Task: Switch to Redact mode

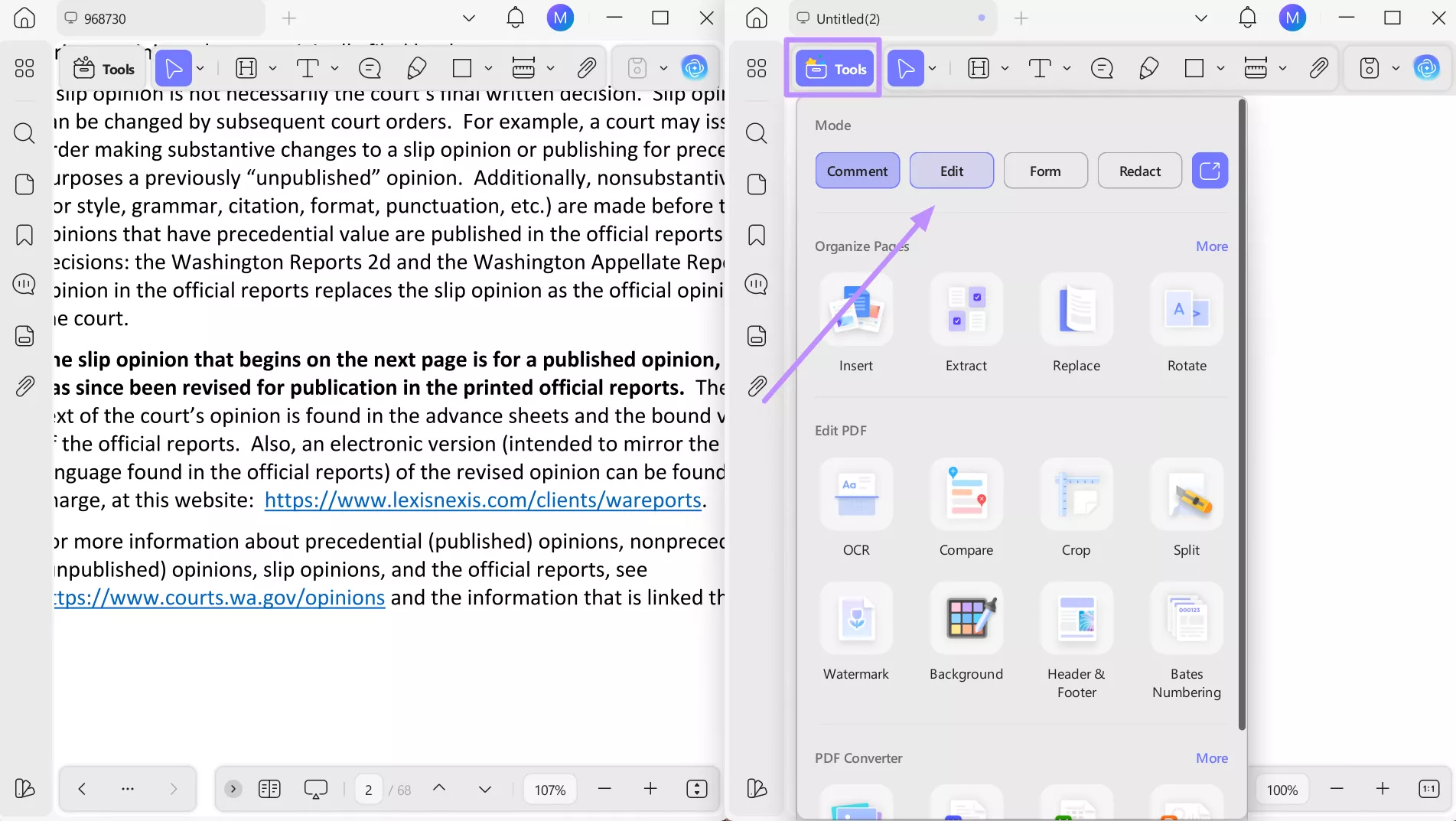Action: pos(1140,171)
